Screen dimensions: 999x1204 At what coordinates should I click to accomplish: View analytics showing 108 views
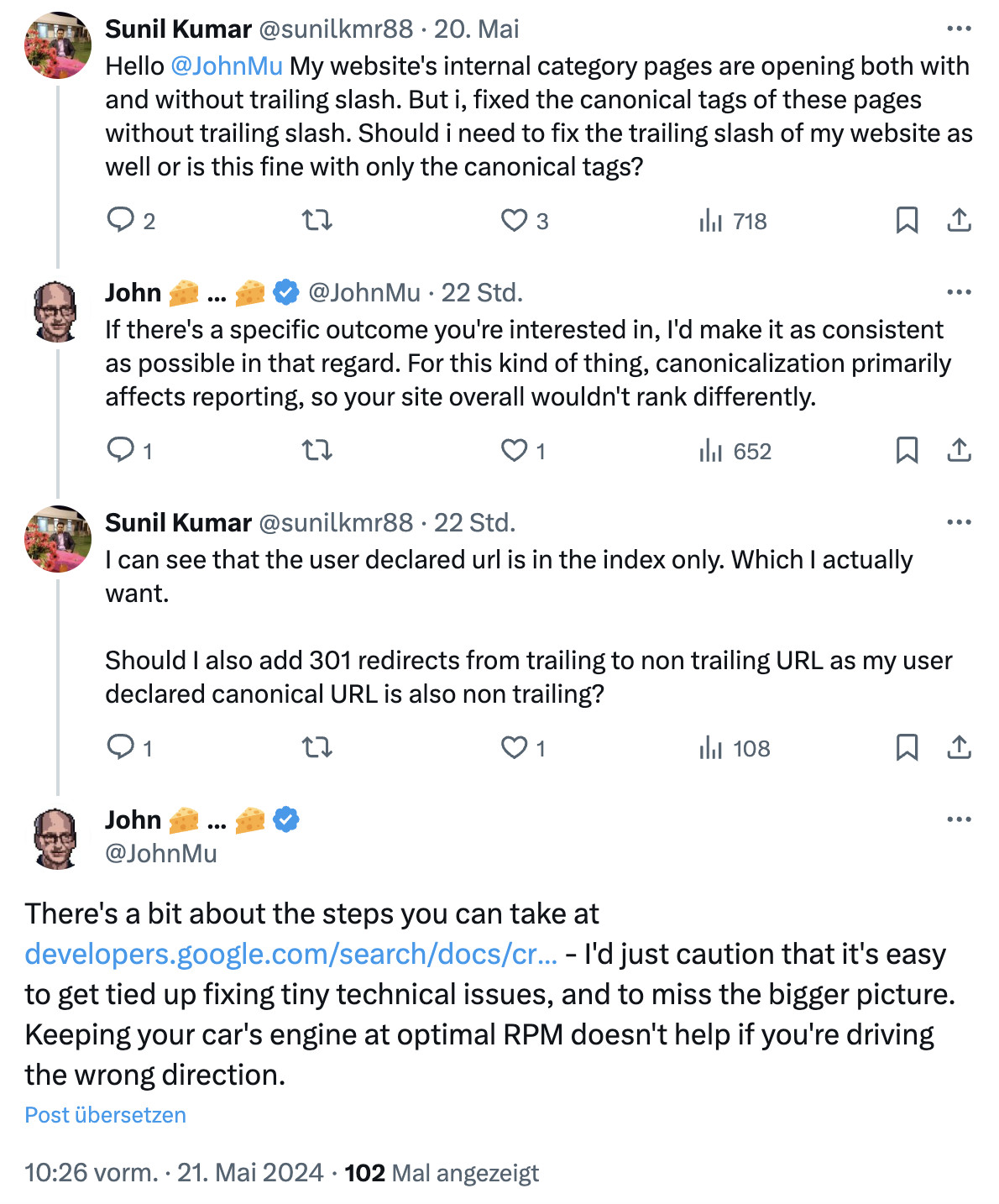[x=734, y=747]
